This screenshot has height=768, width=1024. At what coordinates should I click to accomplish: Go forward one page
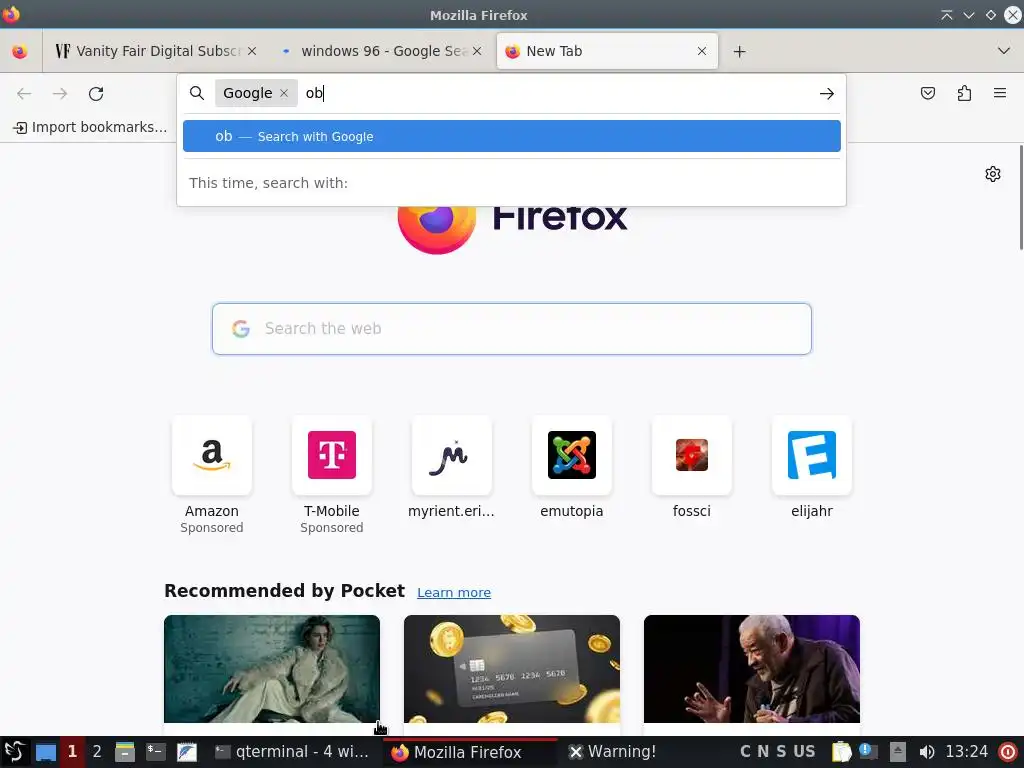pos(60,93)
